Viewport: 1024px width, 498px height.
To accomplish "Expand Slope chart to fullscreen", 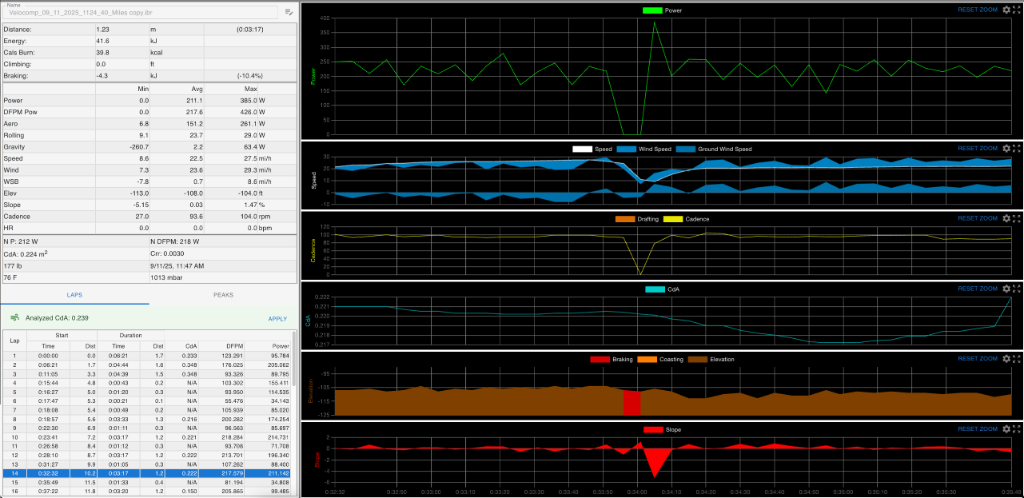I will pos(1016,429).
